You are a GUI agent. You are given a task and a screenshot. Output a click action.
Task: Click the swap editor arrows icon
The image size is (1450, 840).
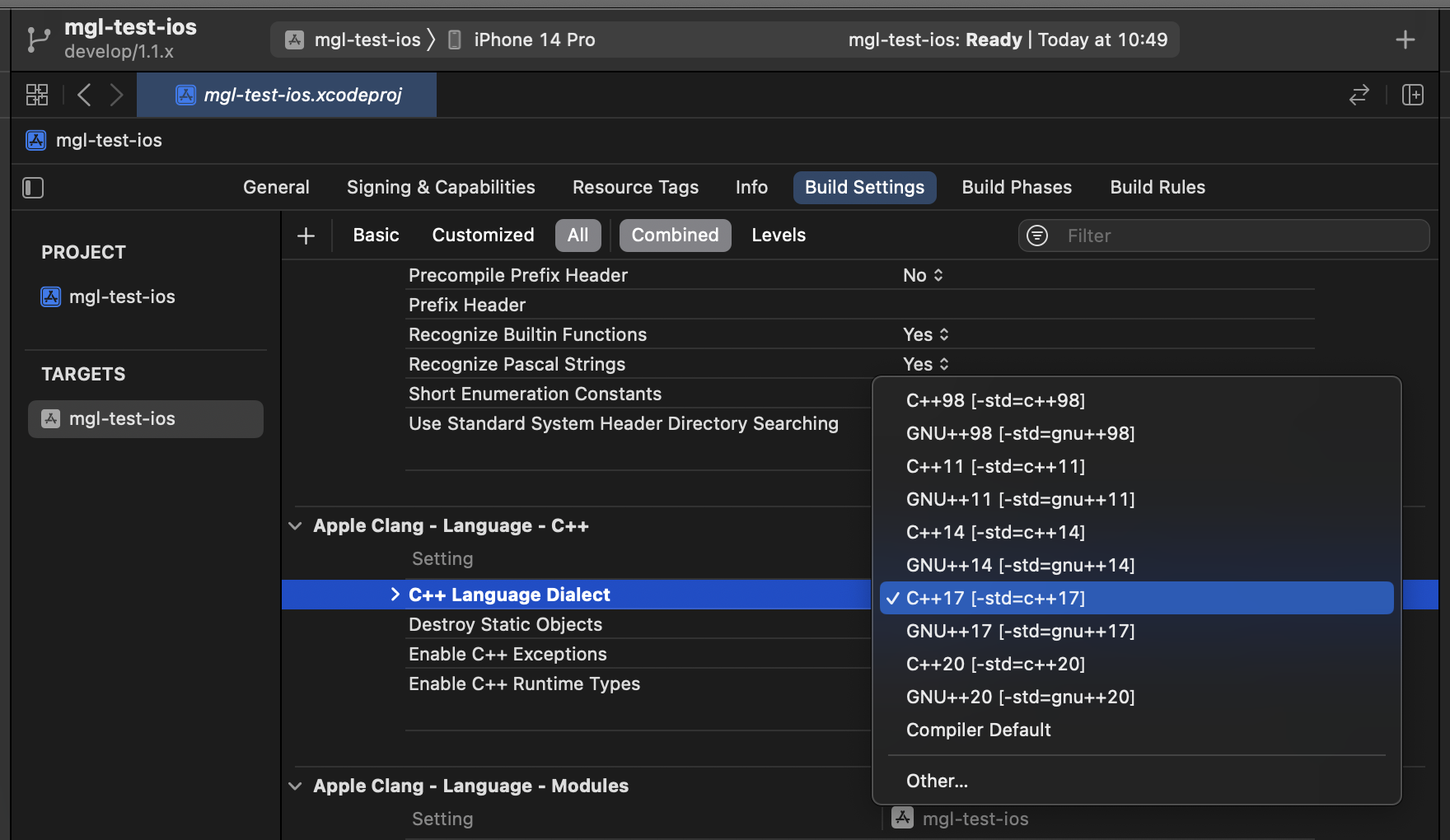tap(1359, 95)
